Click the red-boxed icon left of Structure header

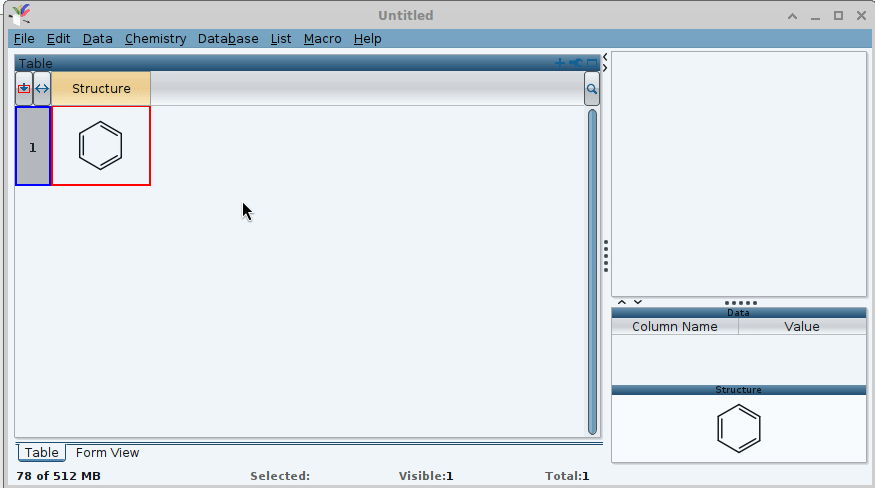[x=24, y=89]
